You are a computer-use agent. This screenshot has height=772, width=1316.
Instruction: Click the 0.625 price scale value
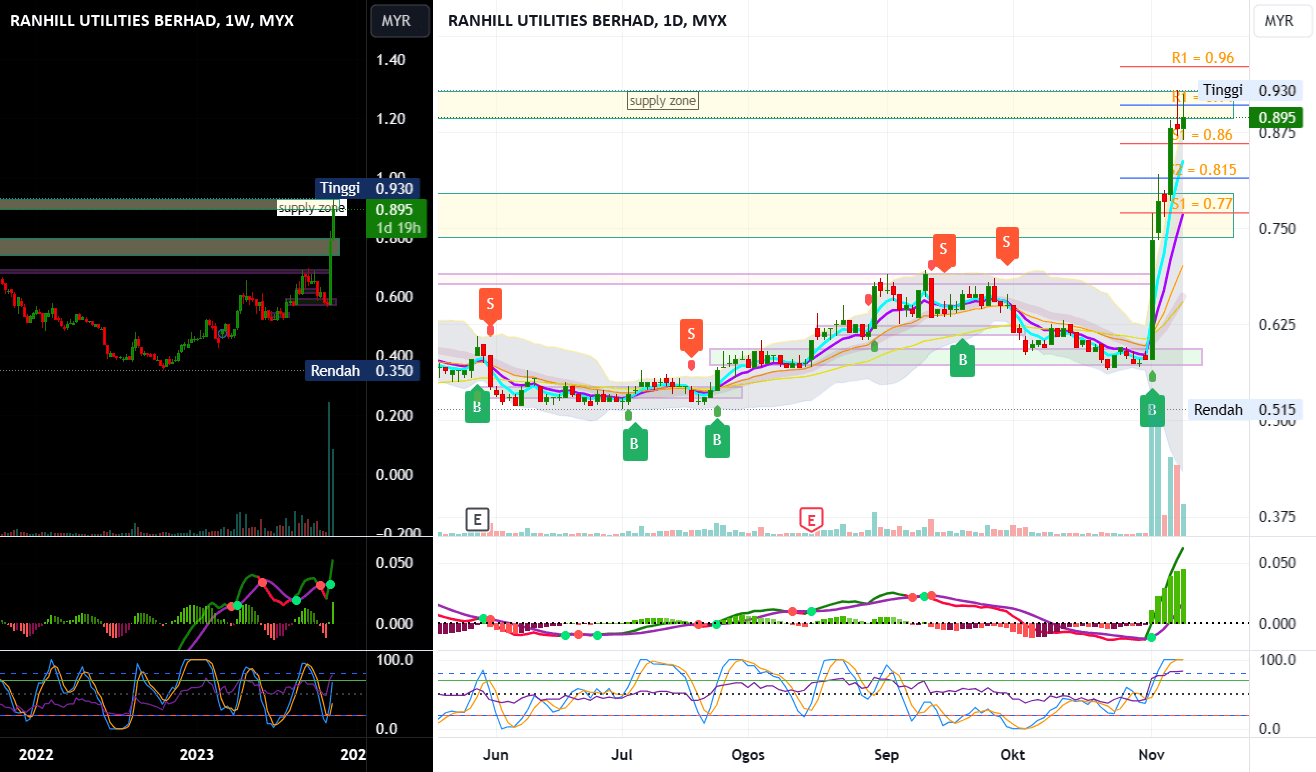1277,325
